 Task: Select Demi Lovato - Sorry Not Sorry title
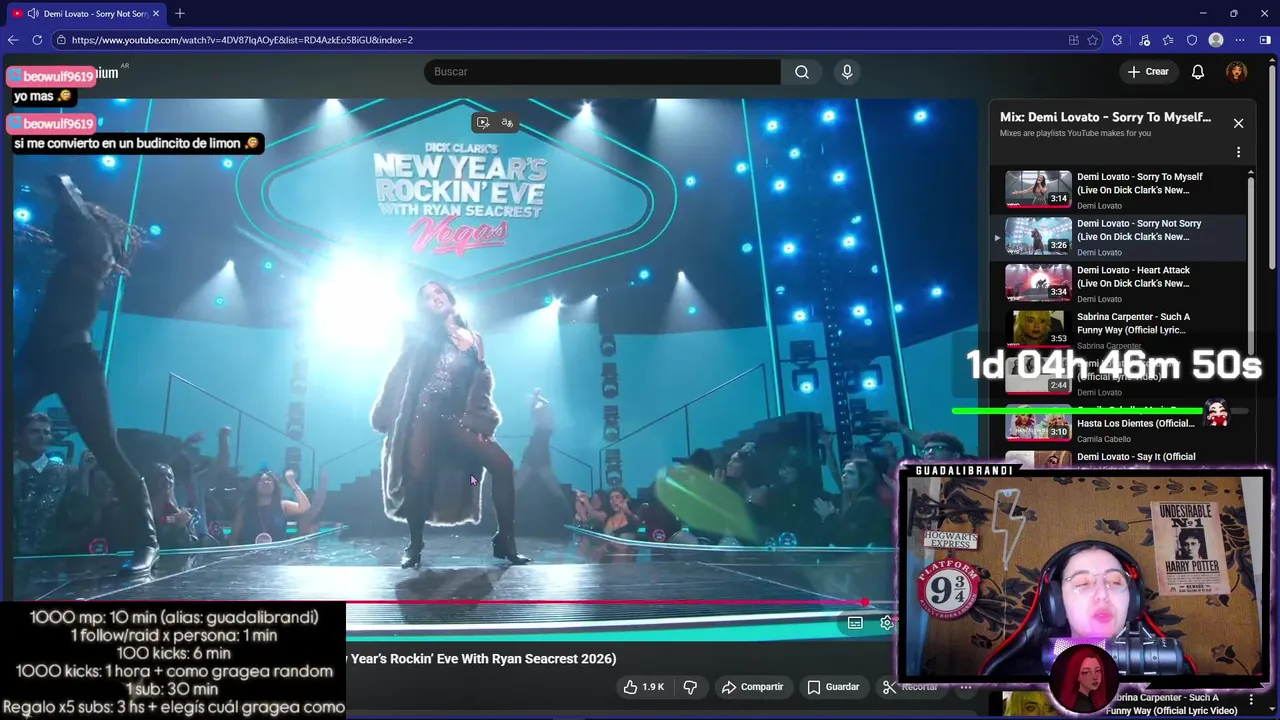(1139, 230)
